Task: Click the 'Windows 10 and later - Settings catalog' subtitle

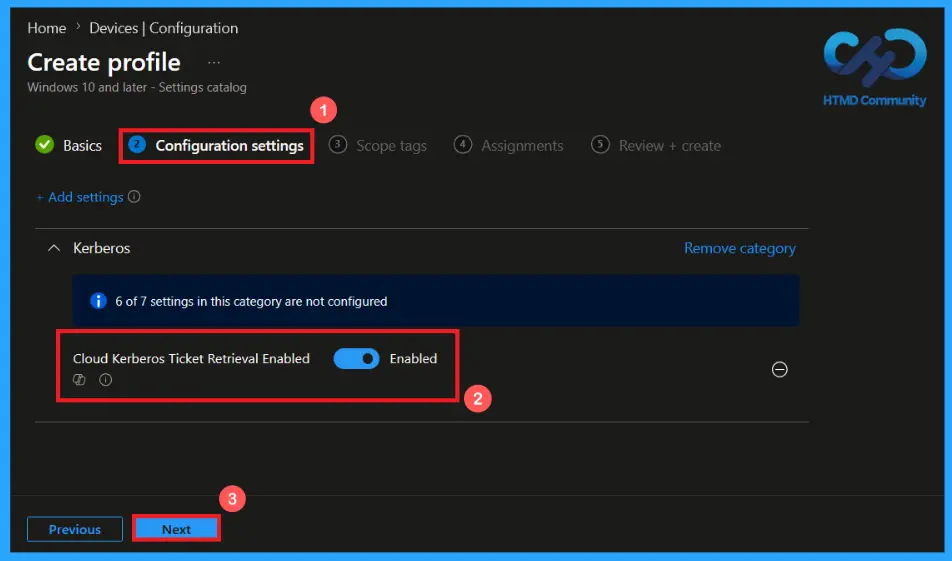Action: [137, 87]
